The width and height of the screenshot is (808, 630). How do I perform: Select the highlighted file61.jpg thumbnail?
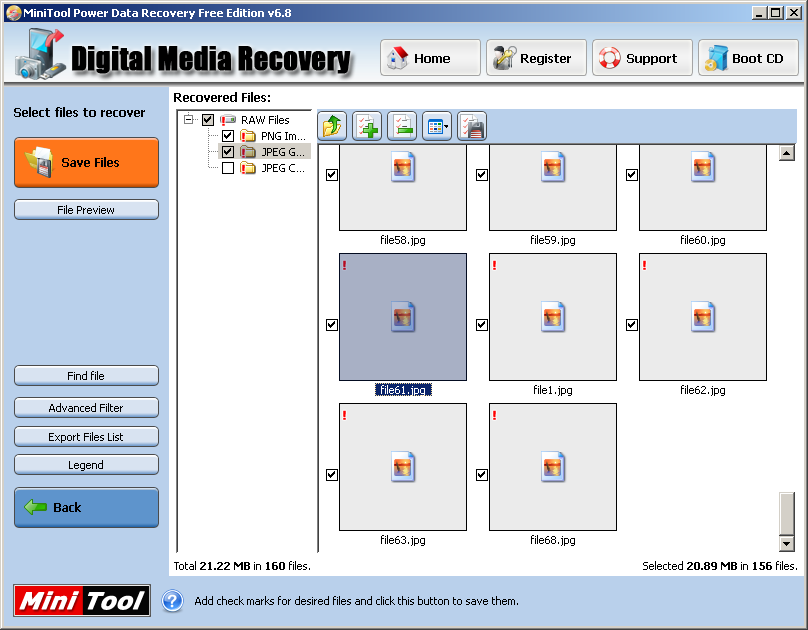point(403,317)
